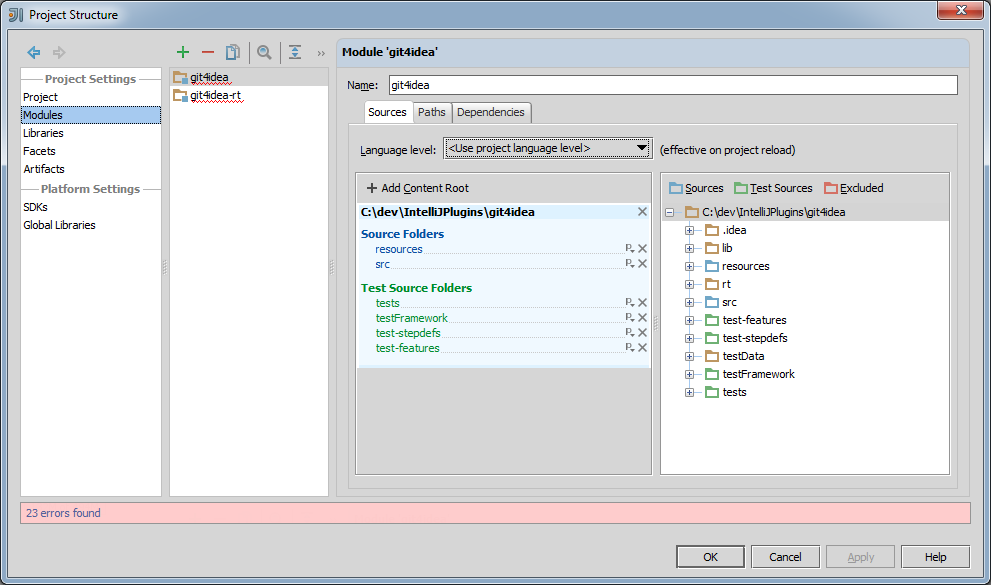The width and height of the screenshot is (991, 585).
Task: Select testData folder in content tree
Action: click(x=743, y=356)
